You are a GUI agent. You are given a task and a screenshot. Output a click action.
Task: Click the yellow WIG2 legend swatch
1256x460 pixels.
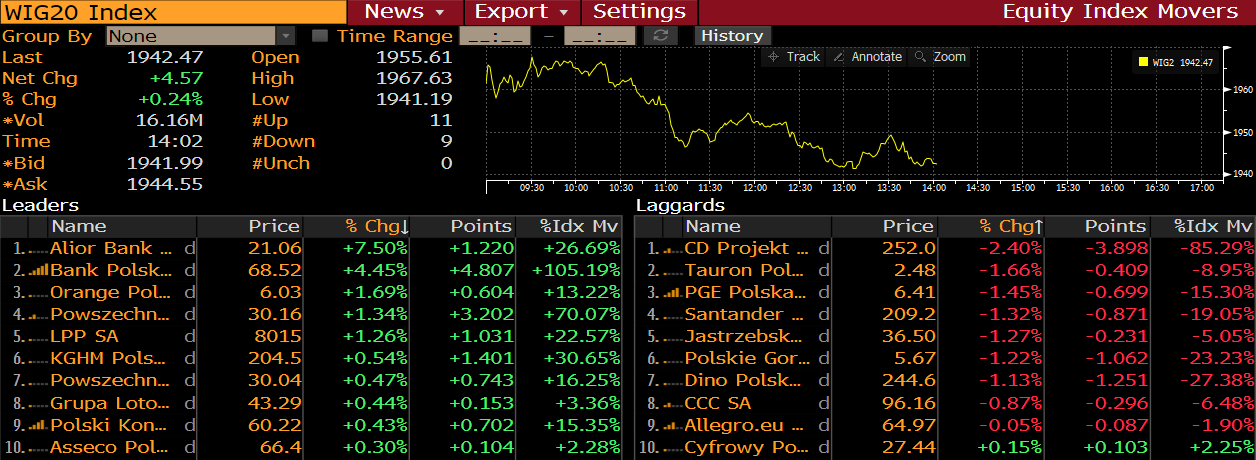point(1143,62)
